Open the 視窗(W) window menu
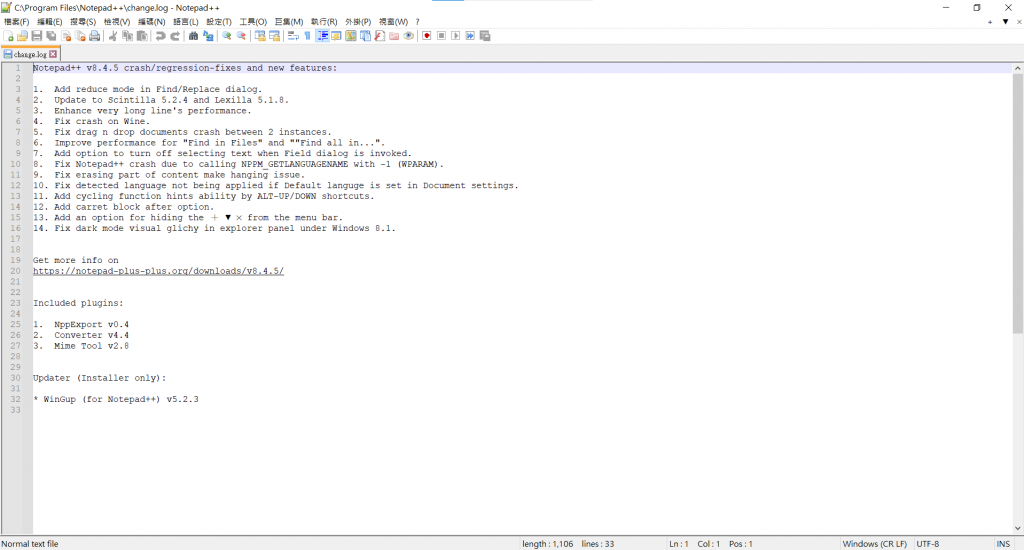 [393, 22]
